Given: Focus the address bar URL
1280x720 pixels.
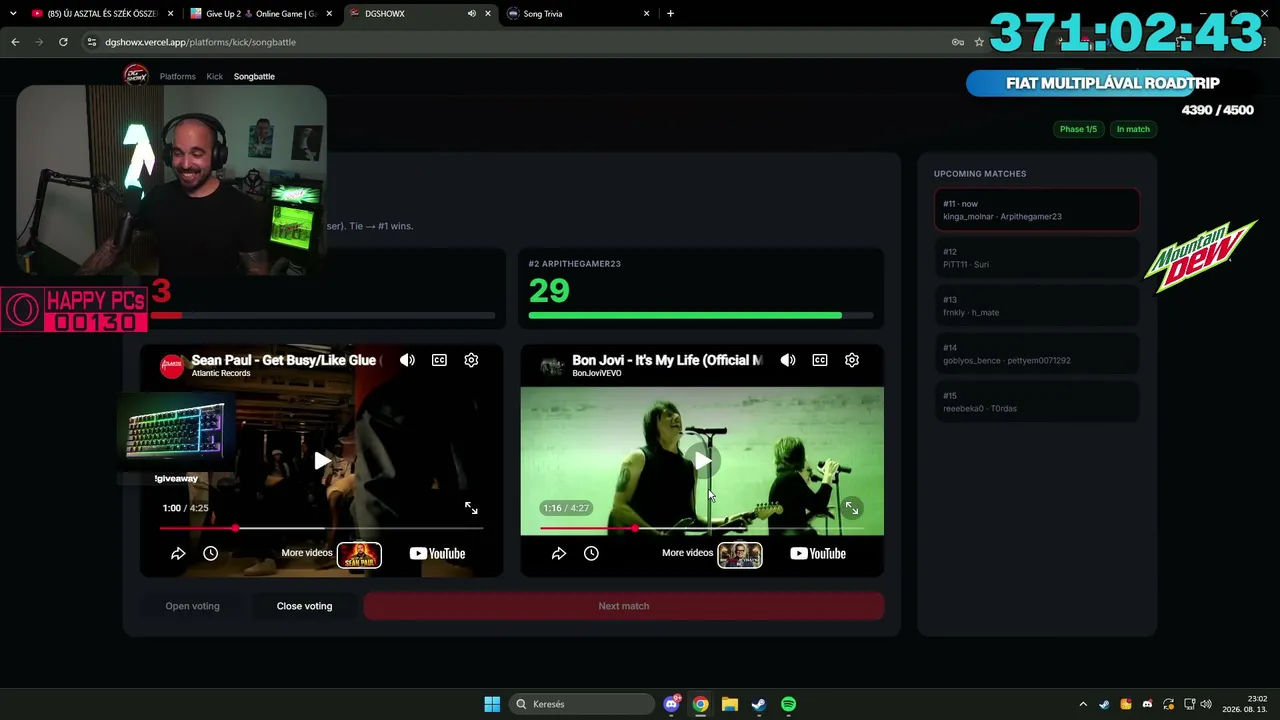Looking at the screenshot, I should pos(200,42).
